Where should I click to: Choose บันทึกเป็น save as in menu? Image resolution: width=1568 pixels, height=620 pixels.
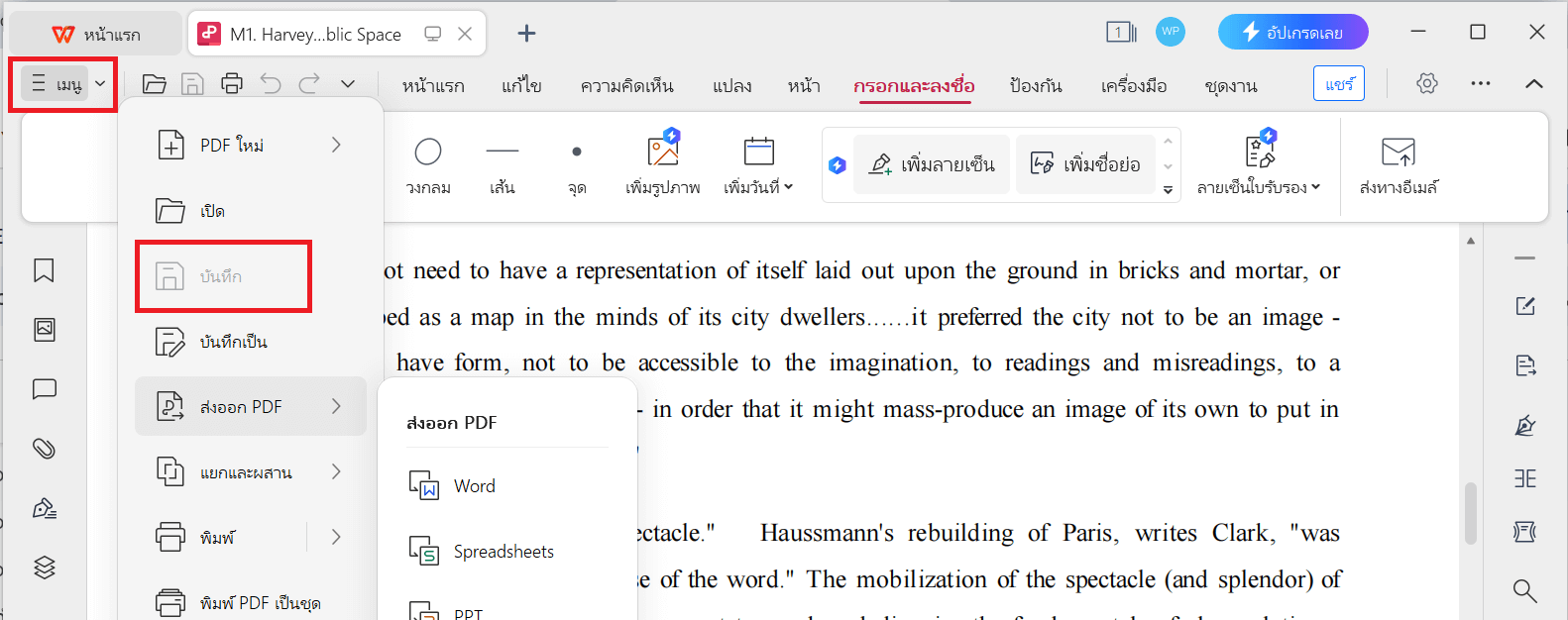251,342
